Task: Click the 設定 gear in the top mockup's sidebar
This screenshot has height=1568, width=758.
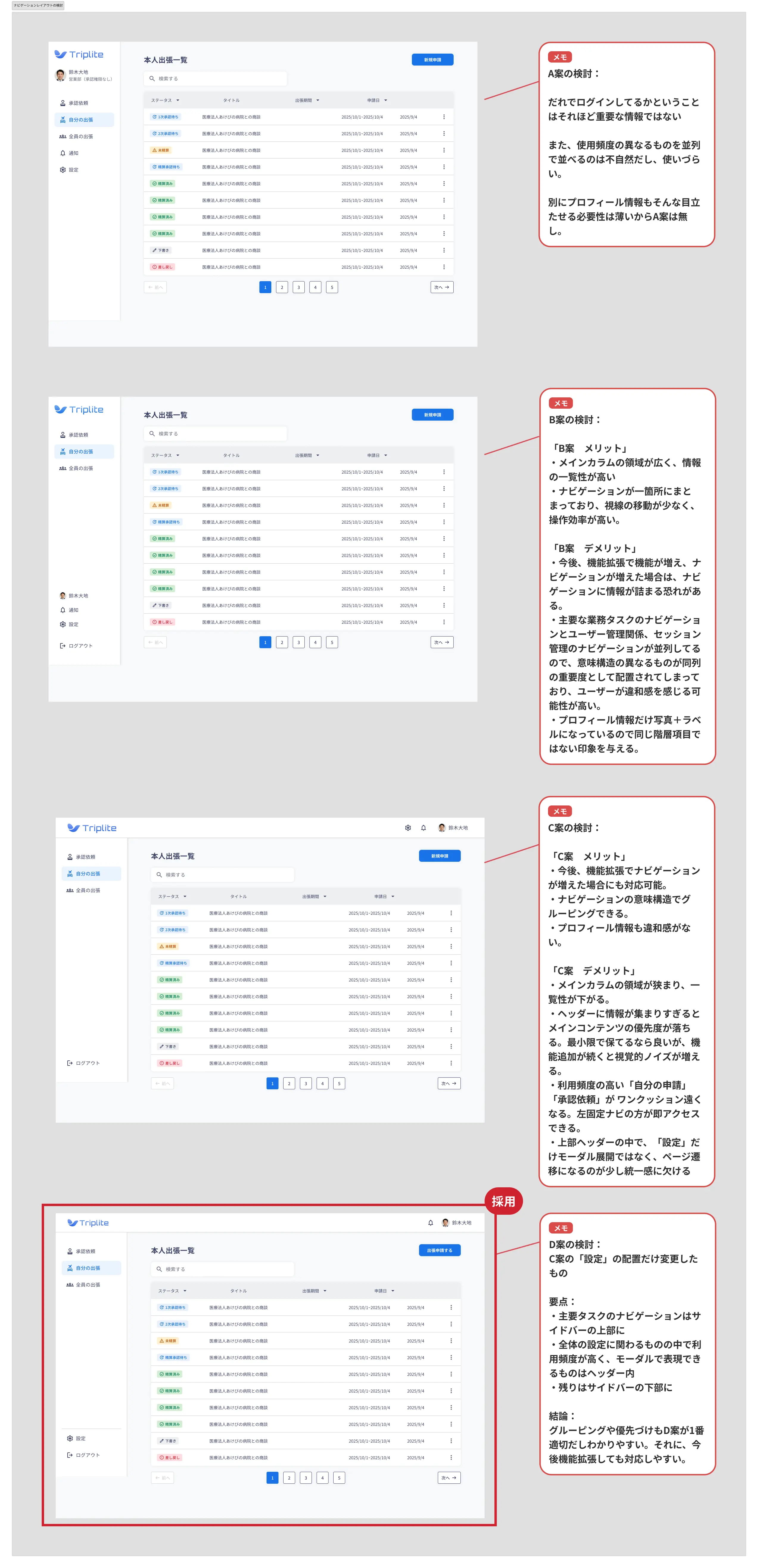Action: click(63, 170)
